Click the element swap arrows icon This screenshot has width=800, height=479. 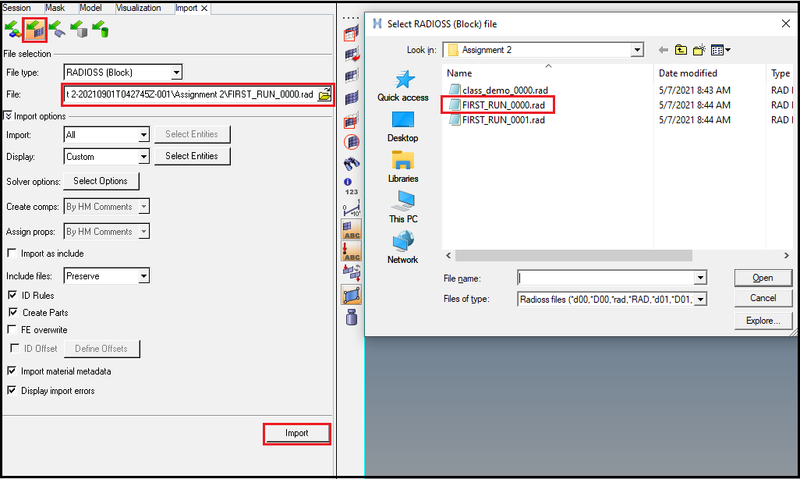pos(351,273)
